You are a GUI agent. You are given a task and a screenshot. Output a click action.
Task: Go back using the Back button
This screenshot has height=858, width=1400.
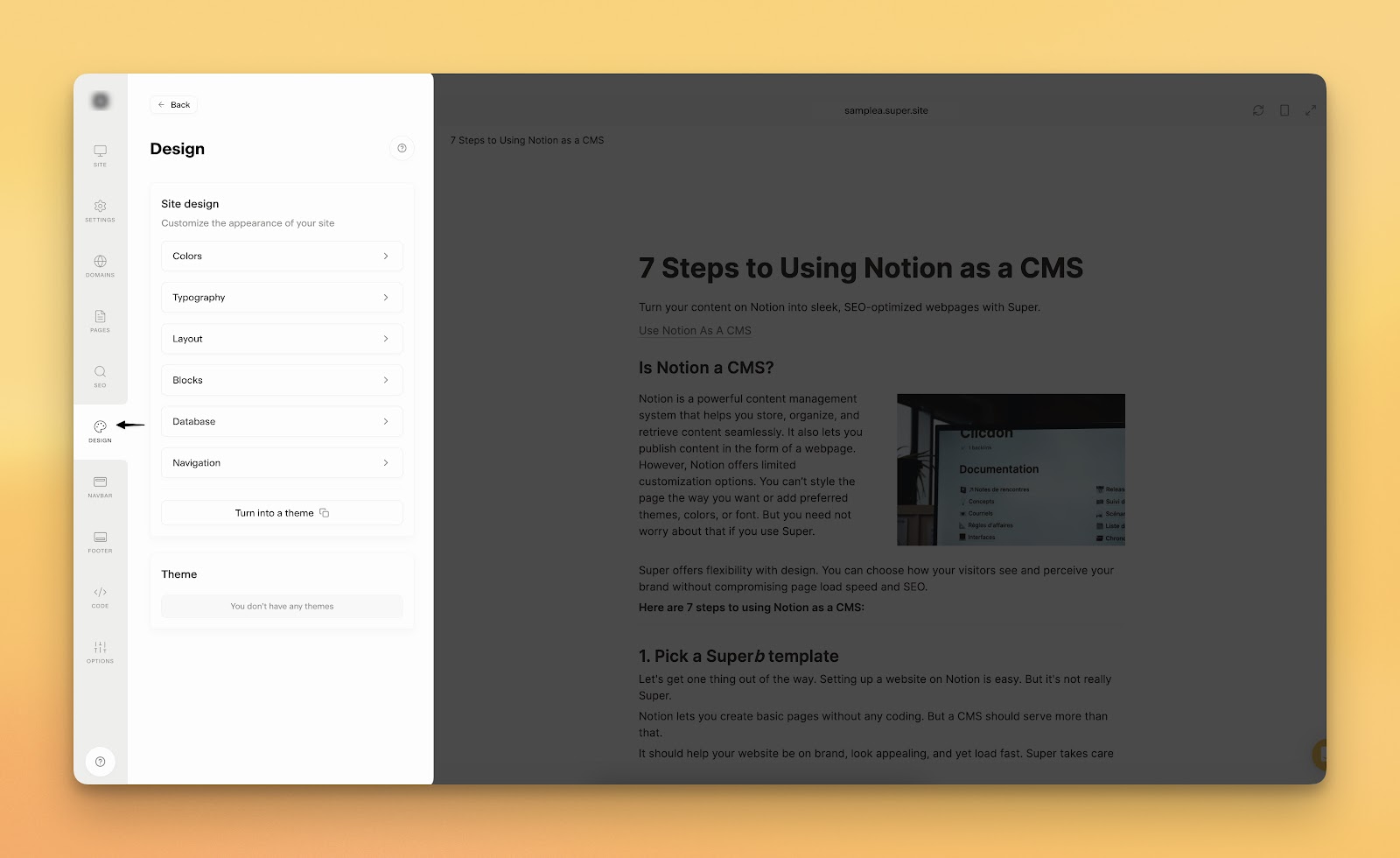174,105
